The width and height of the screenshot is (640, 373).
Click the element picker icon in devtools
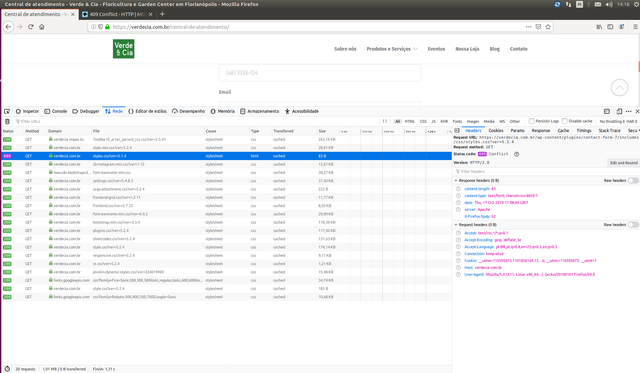tap(7, 111)
